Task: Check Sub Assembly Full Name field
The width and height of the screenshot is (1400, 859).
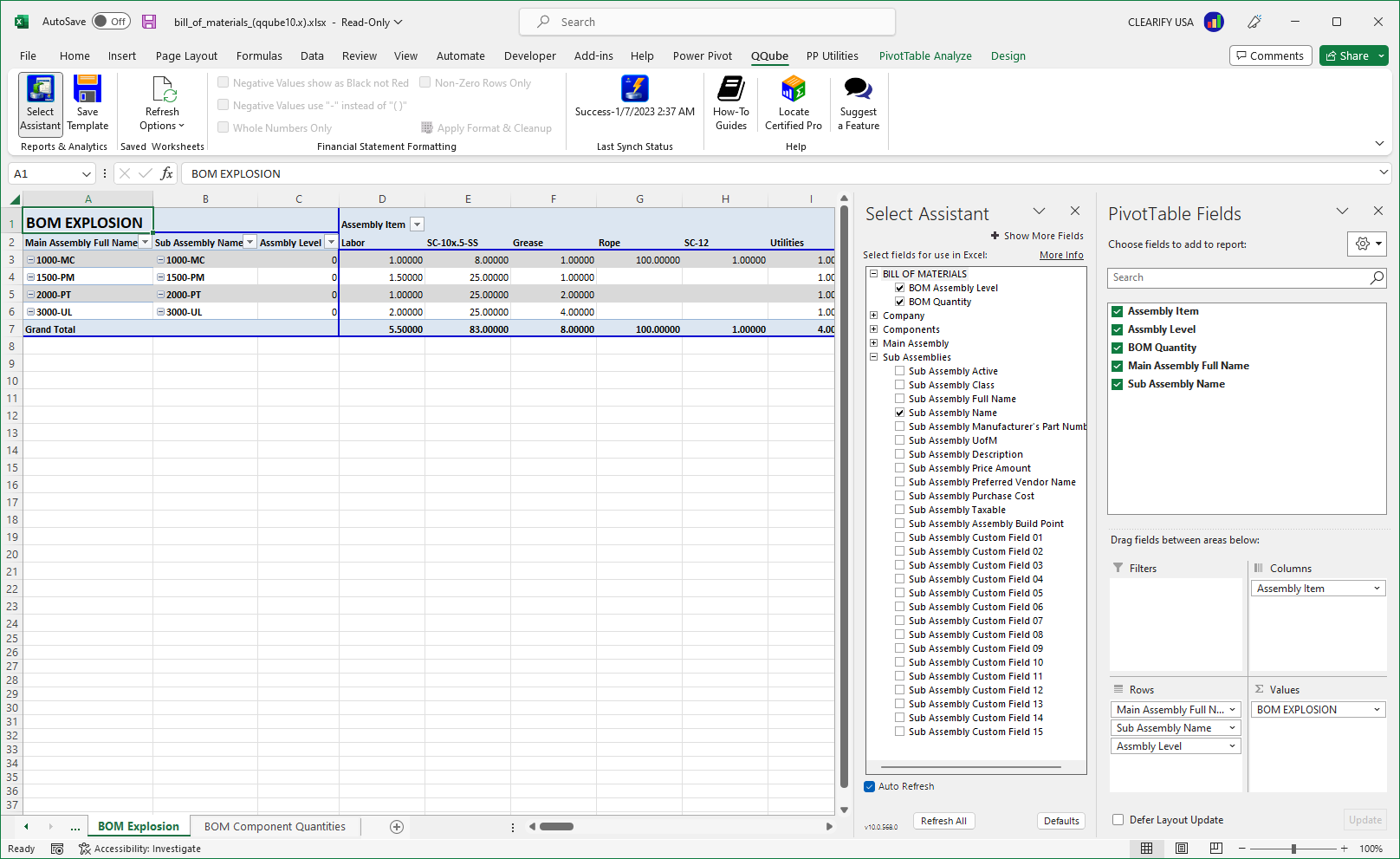Action: point(900,398)
